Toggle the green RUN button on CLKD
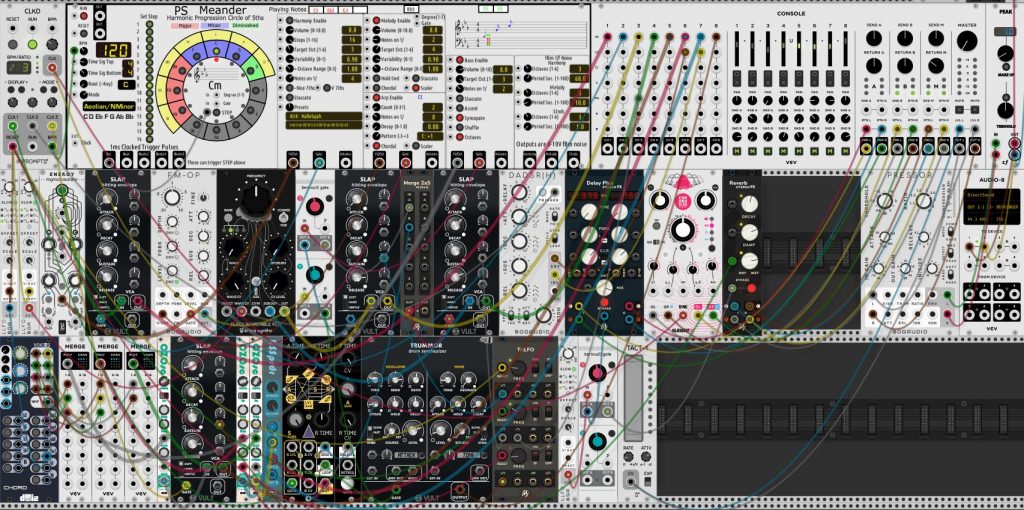The width and height of the screenshot is (1024, 510). coord(32,44)
